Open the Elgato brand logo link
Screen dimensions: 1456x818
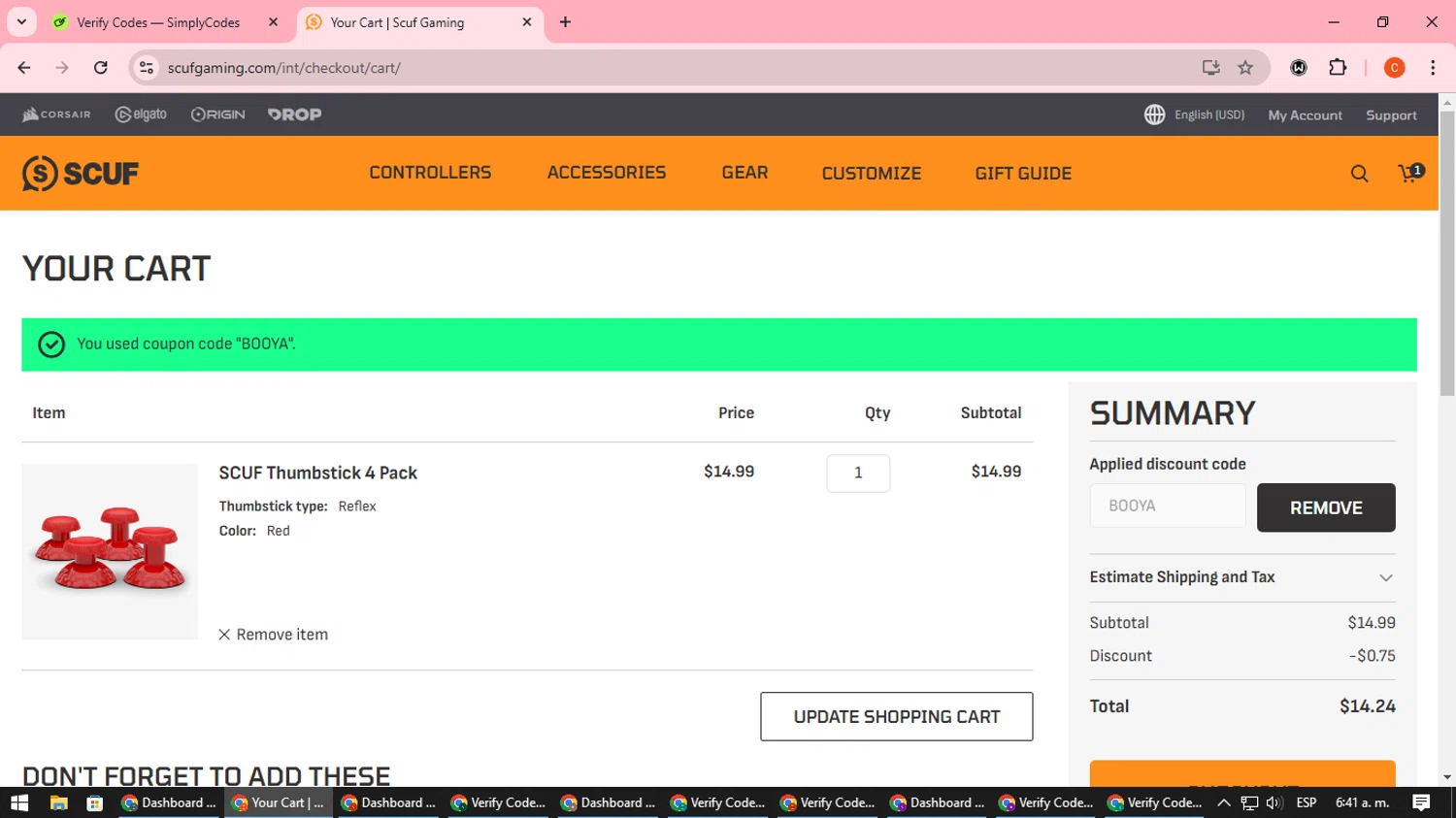click(x=141, y=115)
